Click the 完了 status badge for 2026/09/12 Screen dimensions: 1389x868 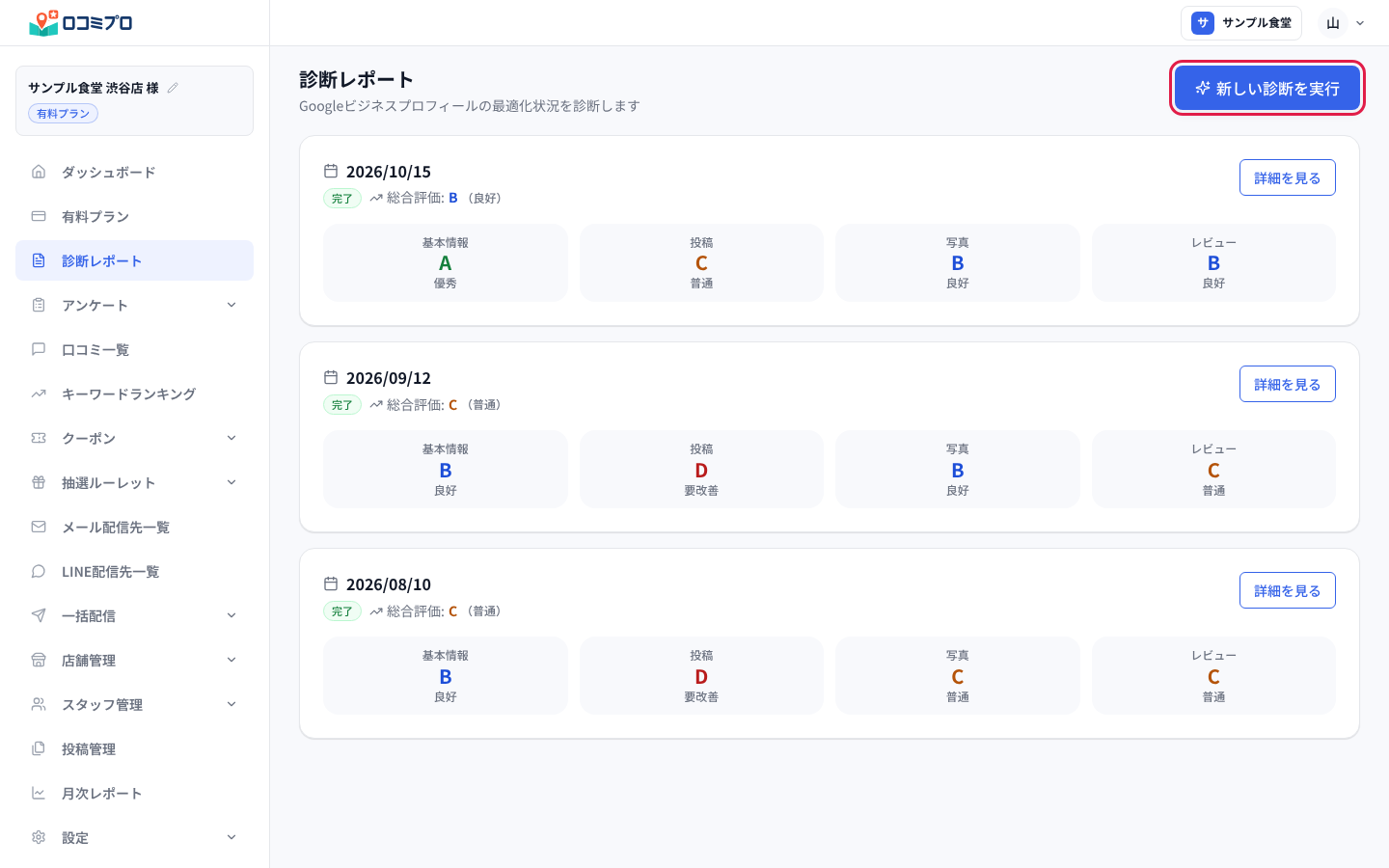342,405
